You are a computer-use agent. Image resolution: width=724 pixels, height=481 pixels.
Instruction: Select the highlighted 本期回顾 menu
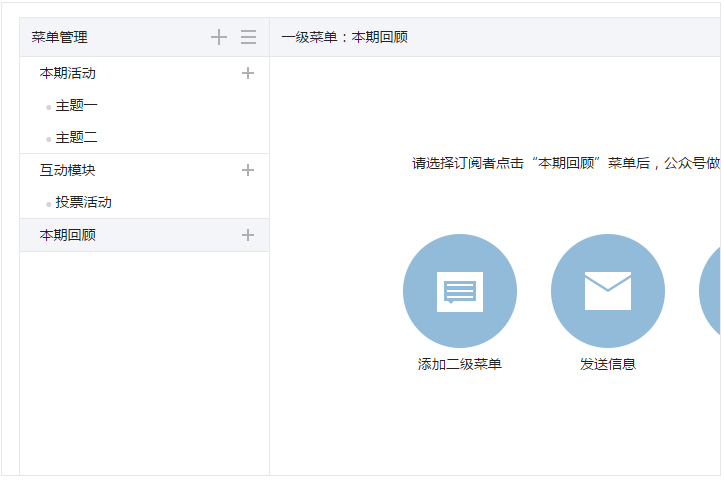(x=68, y=235)
